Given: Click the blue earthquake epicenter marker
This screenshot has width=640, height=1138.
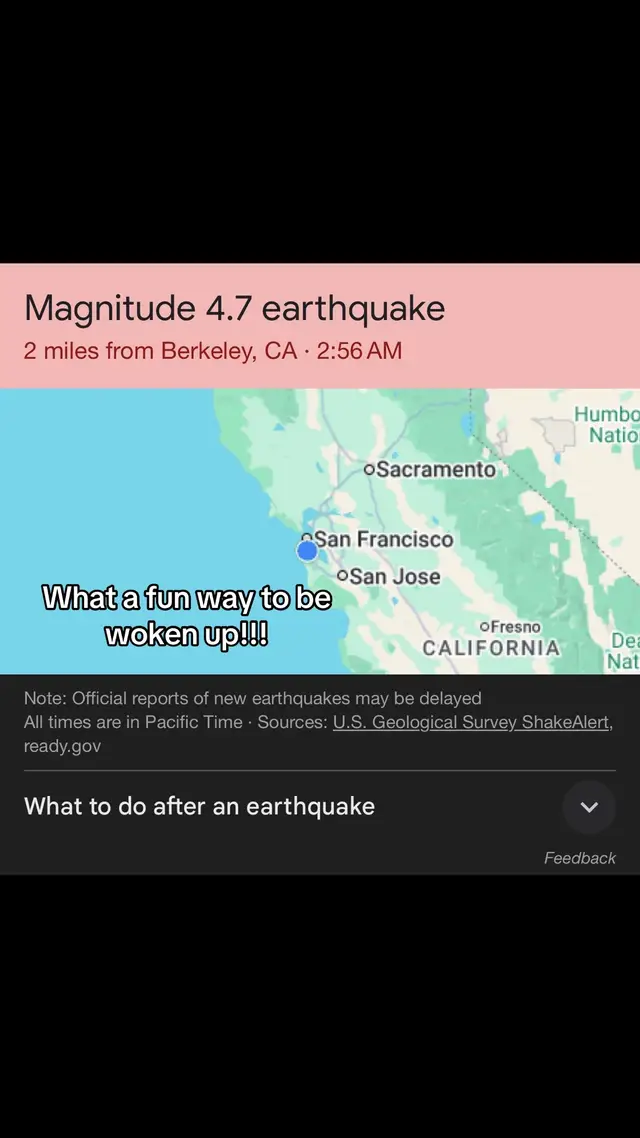Looking at the screenshot, I should [x=308, y=549].
